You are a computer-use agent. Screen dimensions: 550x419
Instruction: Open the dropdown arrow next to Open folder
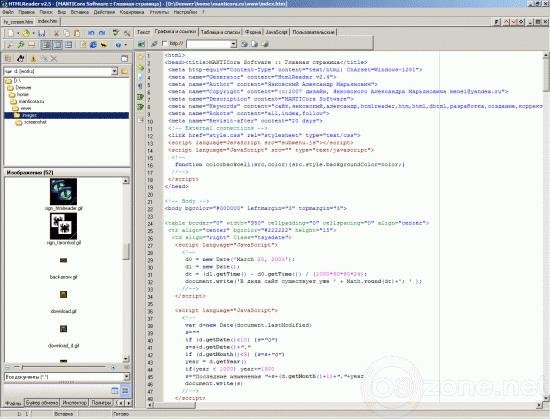point(33,34)
